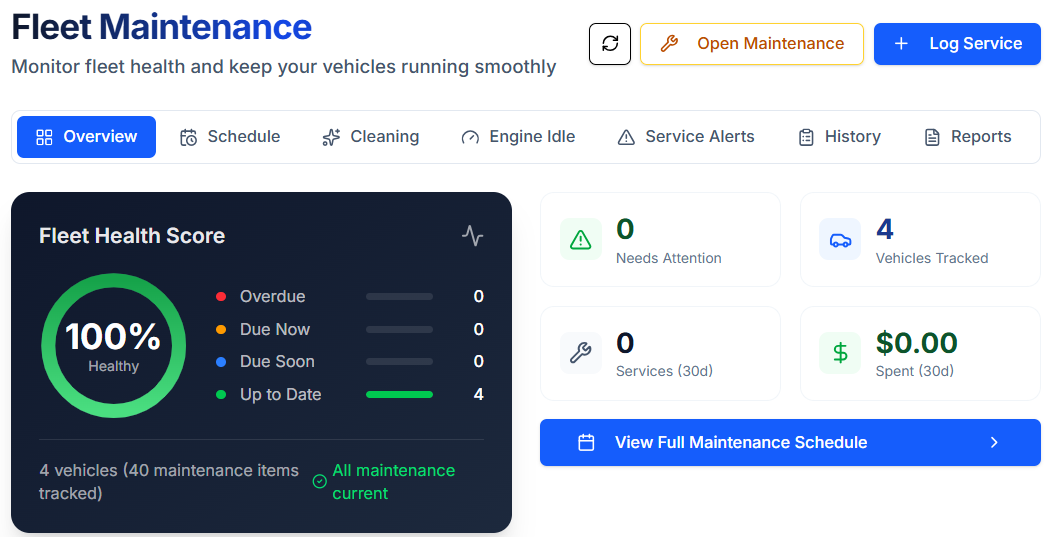This screenshot has width=1055, height=537.
Task: Click the dollar sign Spent icon
Action: tap(840, 353)
